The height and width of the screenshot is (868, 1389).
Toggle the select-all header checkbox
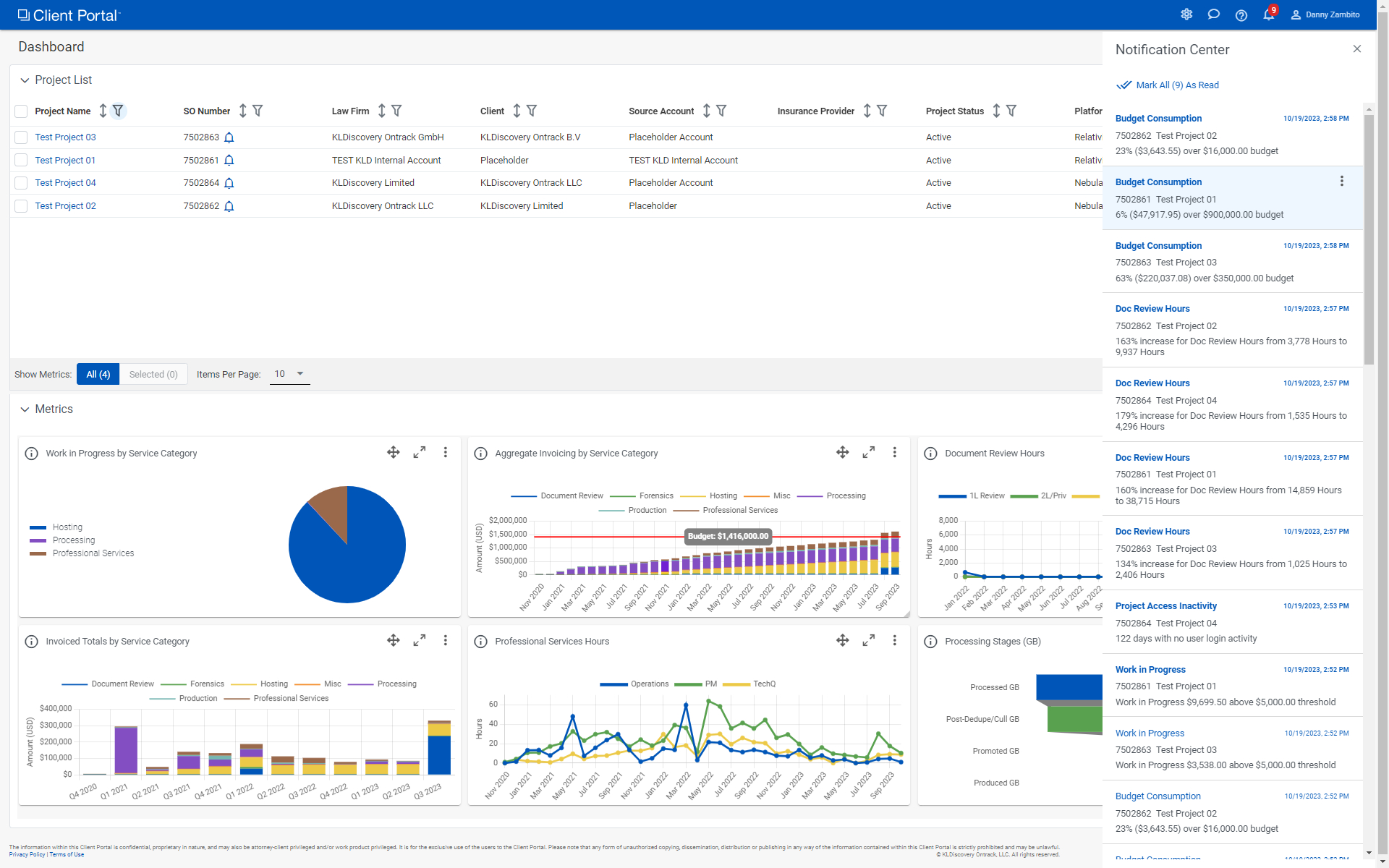pyautogui.click(x=21, y=111)
